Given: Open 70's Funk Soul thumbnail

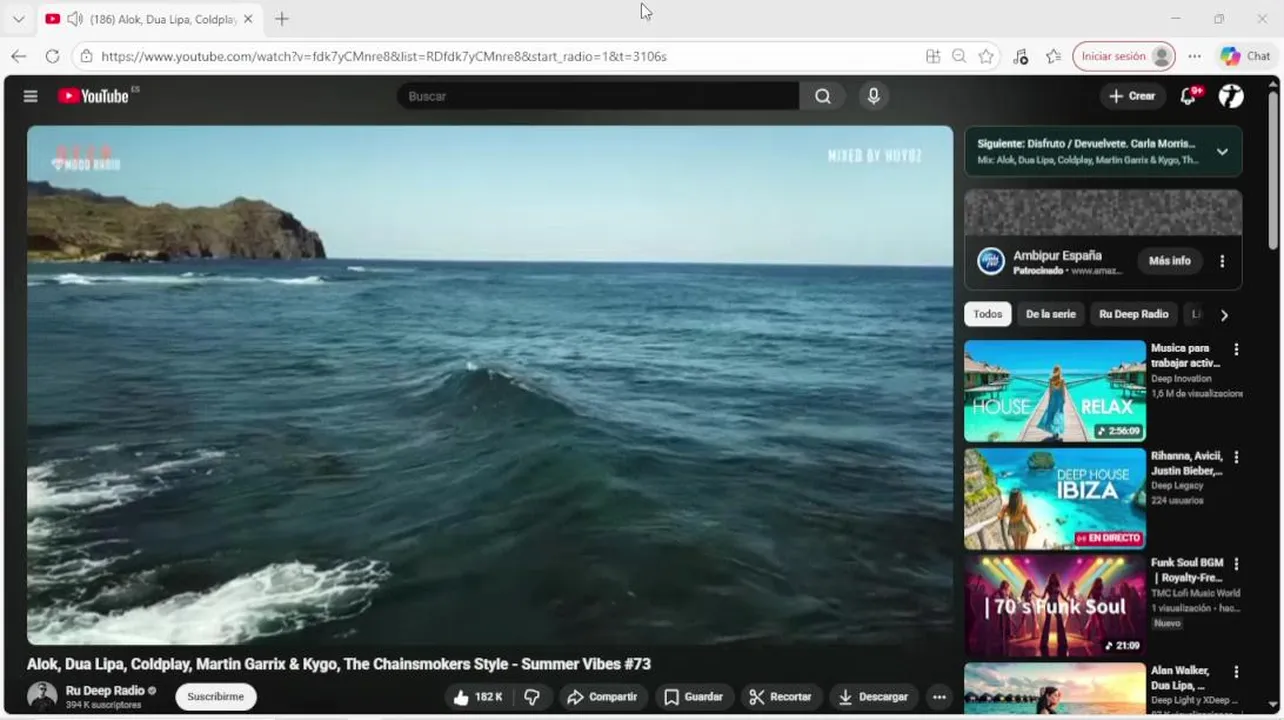Looking at the screenshot, I should point(1055,606).
